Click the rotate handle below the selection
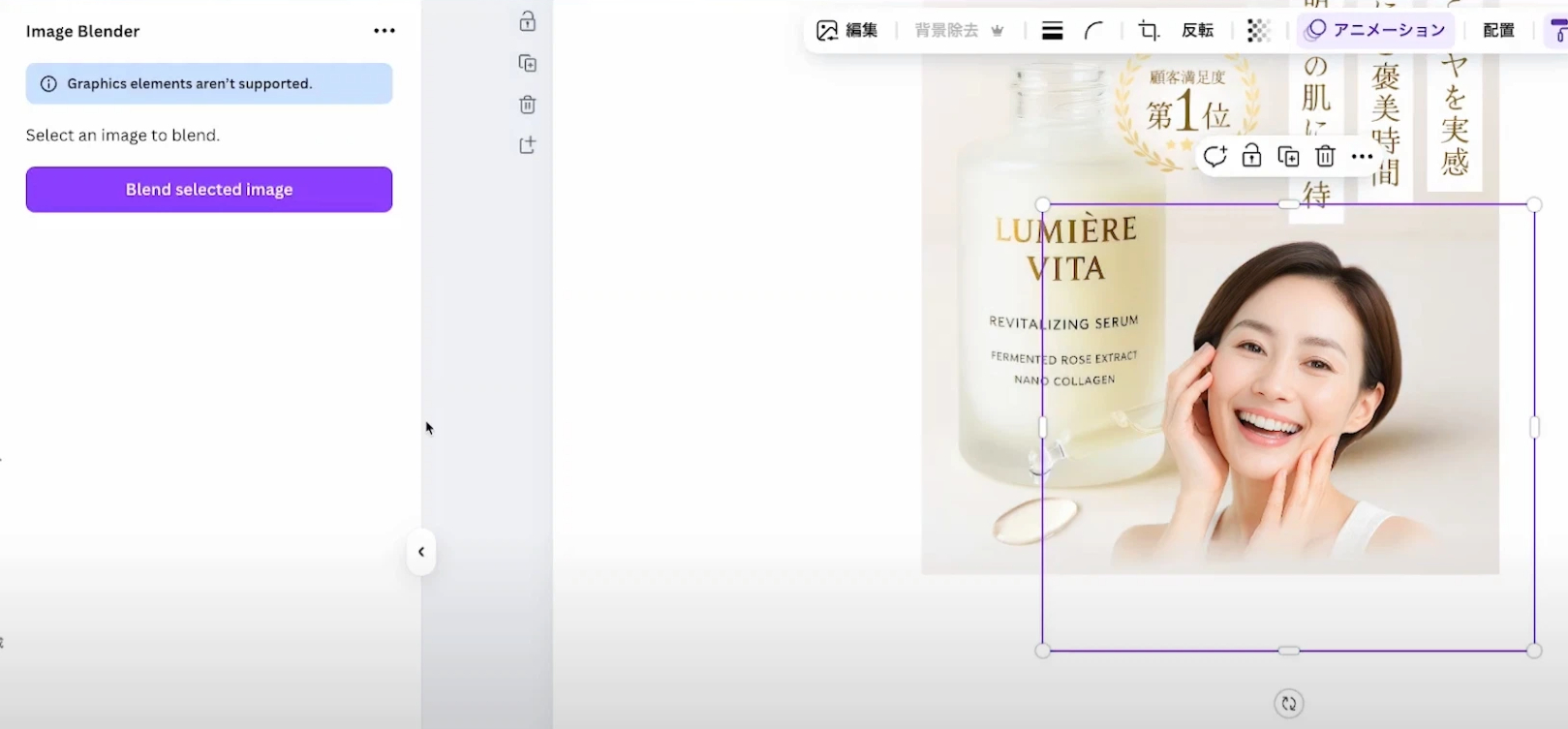Viewport: 1568px width, 729px height. pos(1288,704)
